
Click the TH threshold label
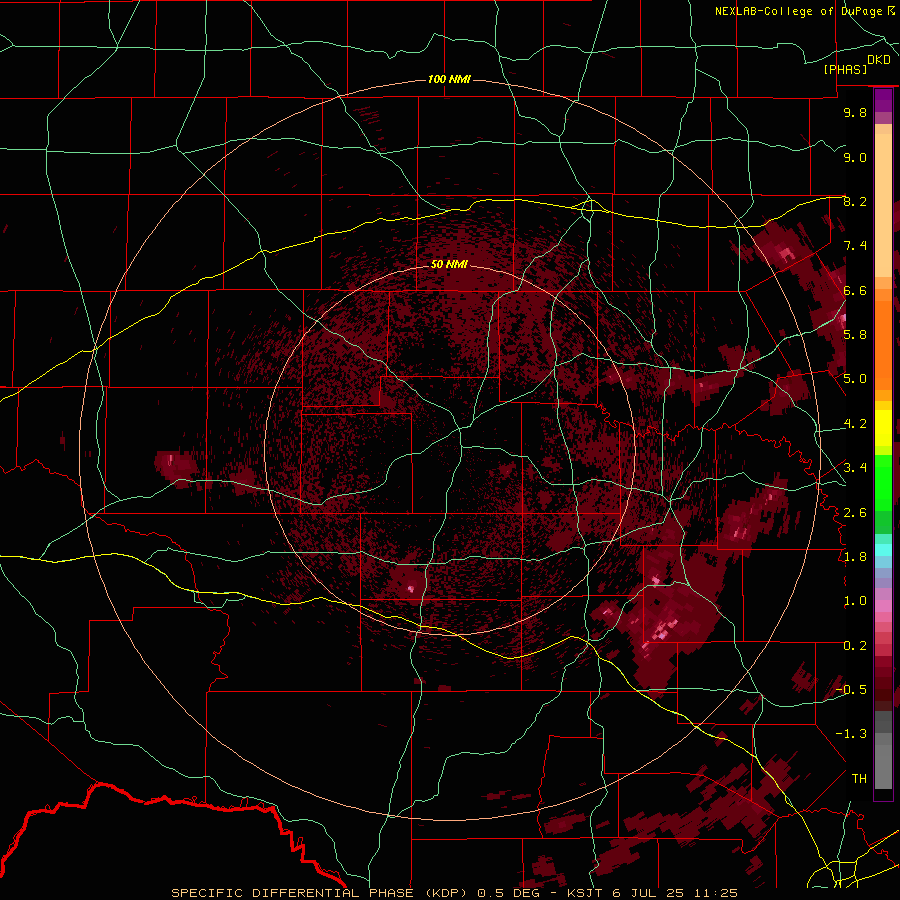pyautogui.click(x=859, y=779)
